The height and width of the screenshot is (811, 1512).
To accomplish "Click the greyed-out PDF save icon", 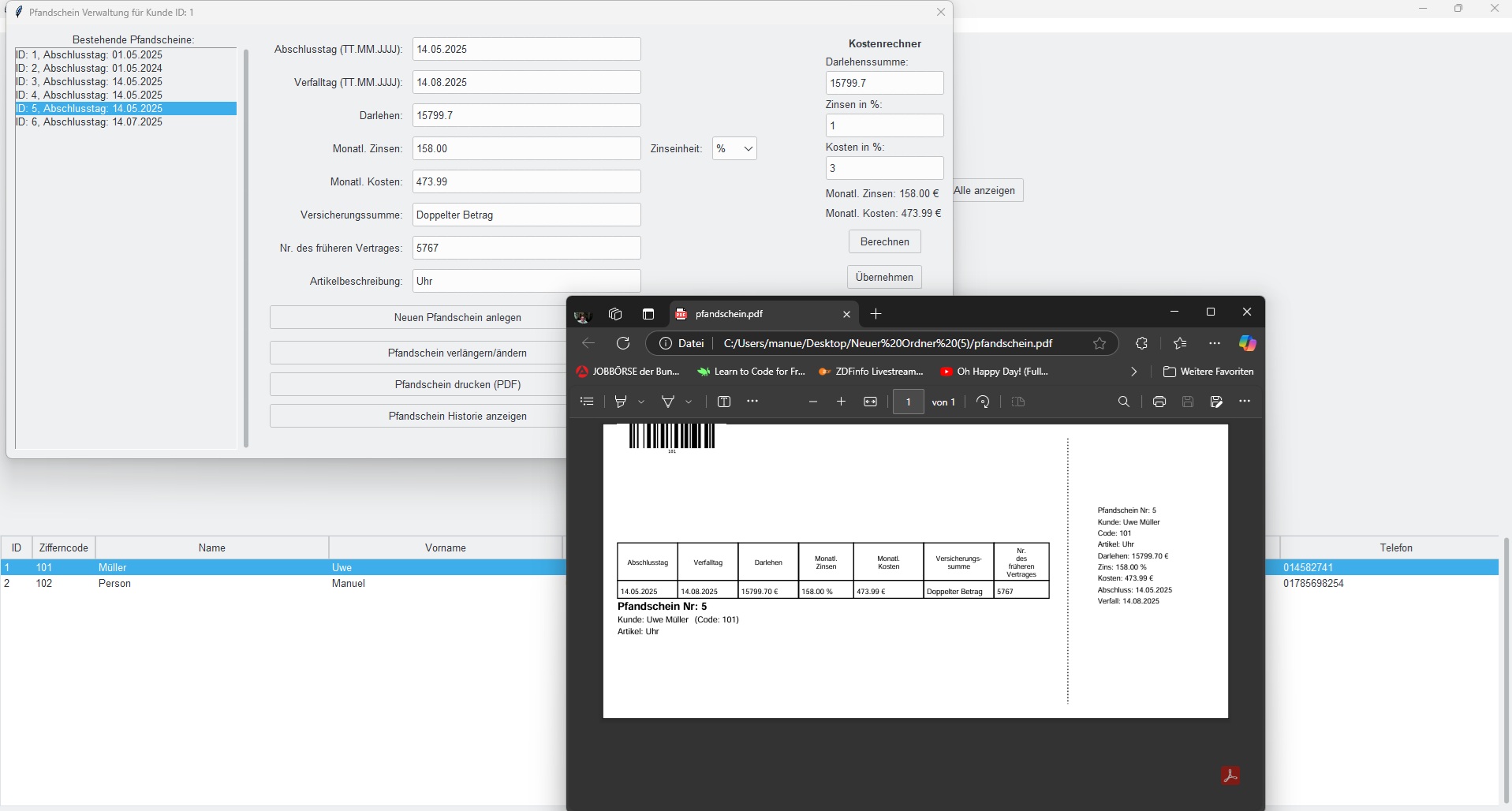I will 1188,402.
